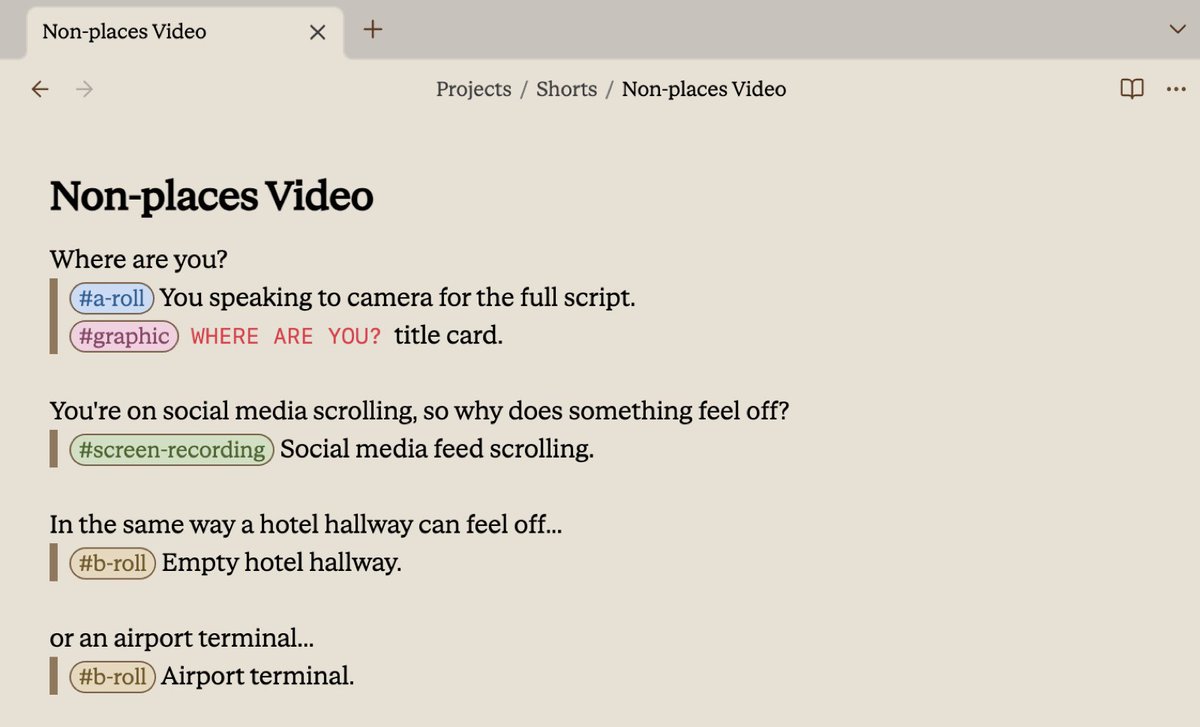Viewport: 1200px width, 727px height.
Task: Click 'Social media feed scrolling.' text
Action: [437, 450]
